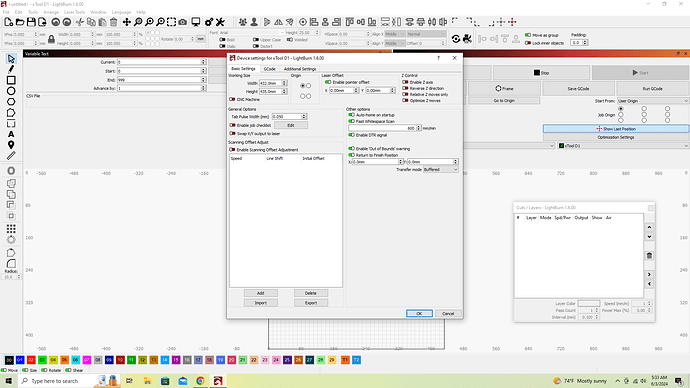This screenshot has width=690, height=388.
Task: Open the Camera capture icon in toolbar
Action: pos(183,22)
